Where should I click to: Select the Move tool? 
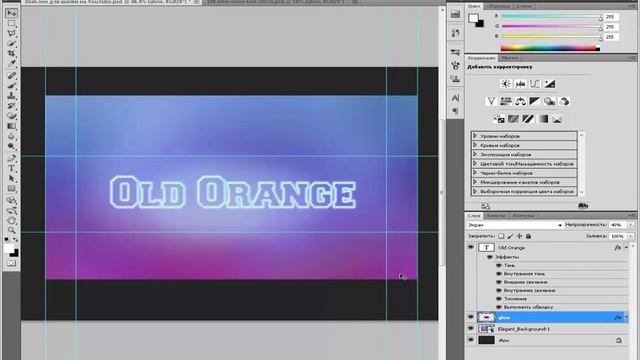tap(11, 13)
